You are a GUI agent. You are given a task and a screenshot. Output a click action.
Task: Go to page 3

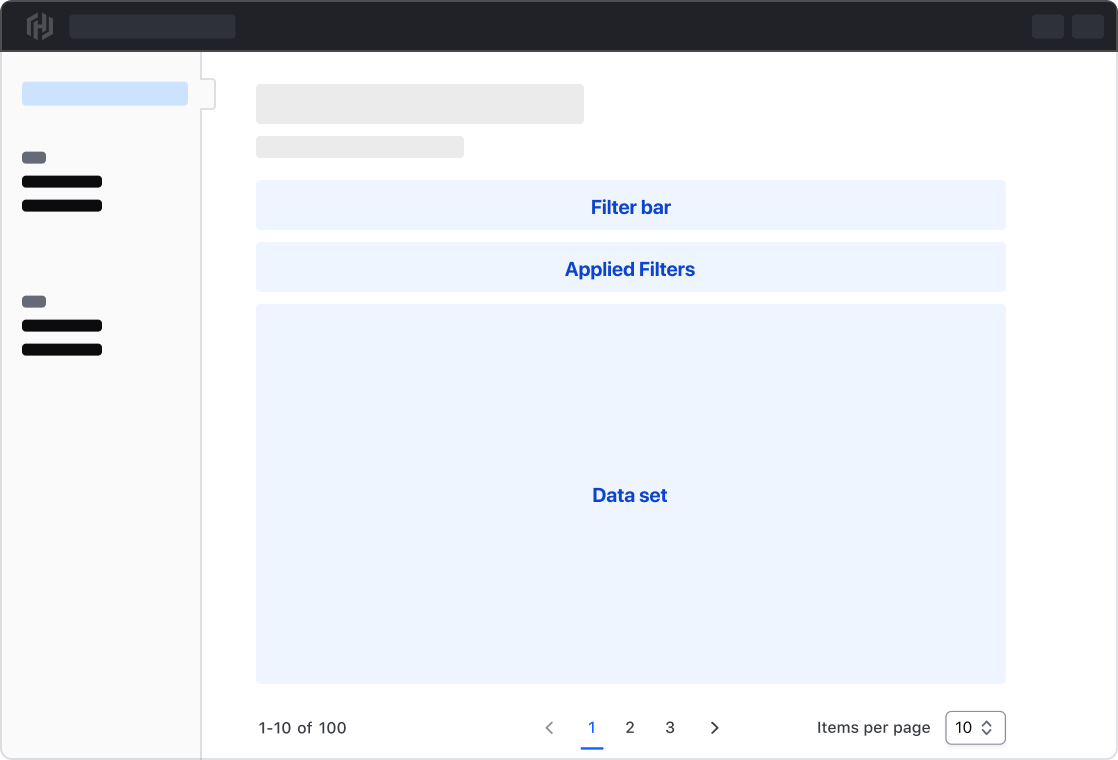tap(670, 728)
